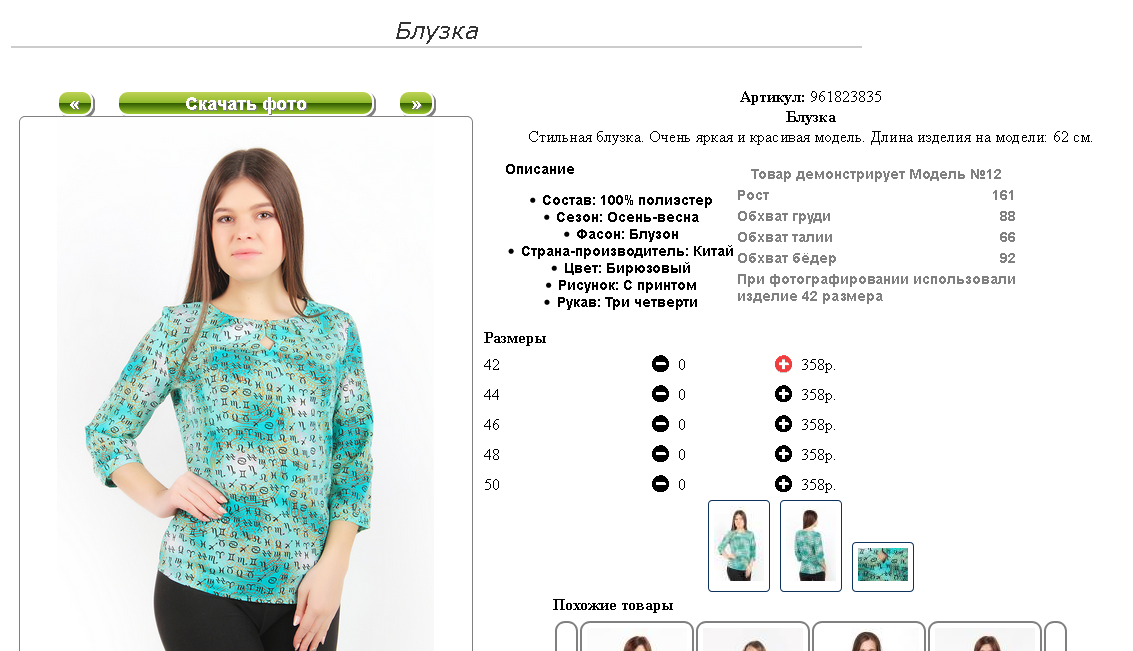
Task: Click left arrow of similar products carousel
Action: click(x=566, y=637)
